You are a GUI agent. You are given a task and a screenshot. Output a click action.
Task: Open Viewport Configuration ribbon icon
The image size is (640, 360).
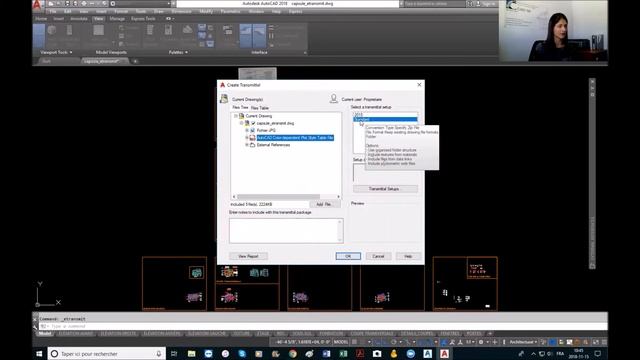click(98, 30)
